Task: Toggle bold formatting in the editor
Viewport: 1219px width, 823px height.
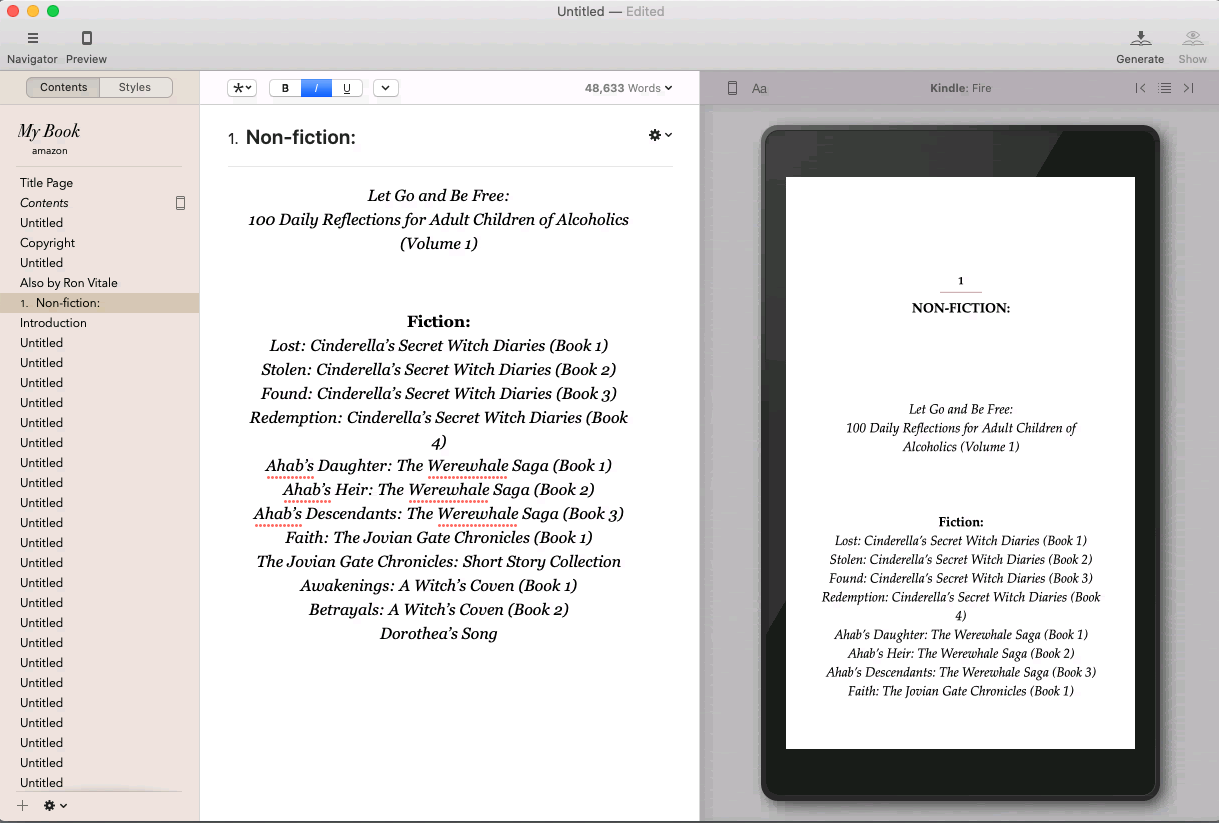Action: pos(285,88)
